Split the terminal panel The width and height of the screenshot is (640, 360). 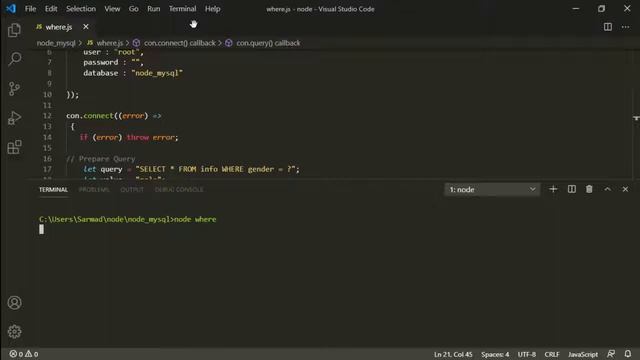tap(571, 189)
